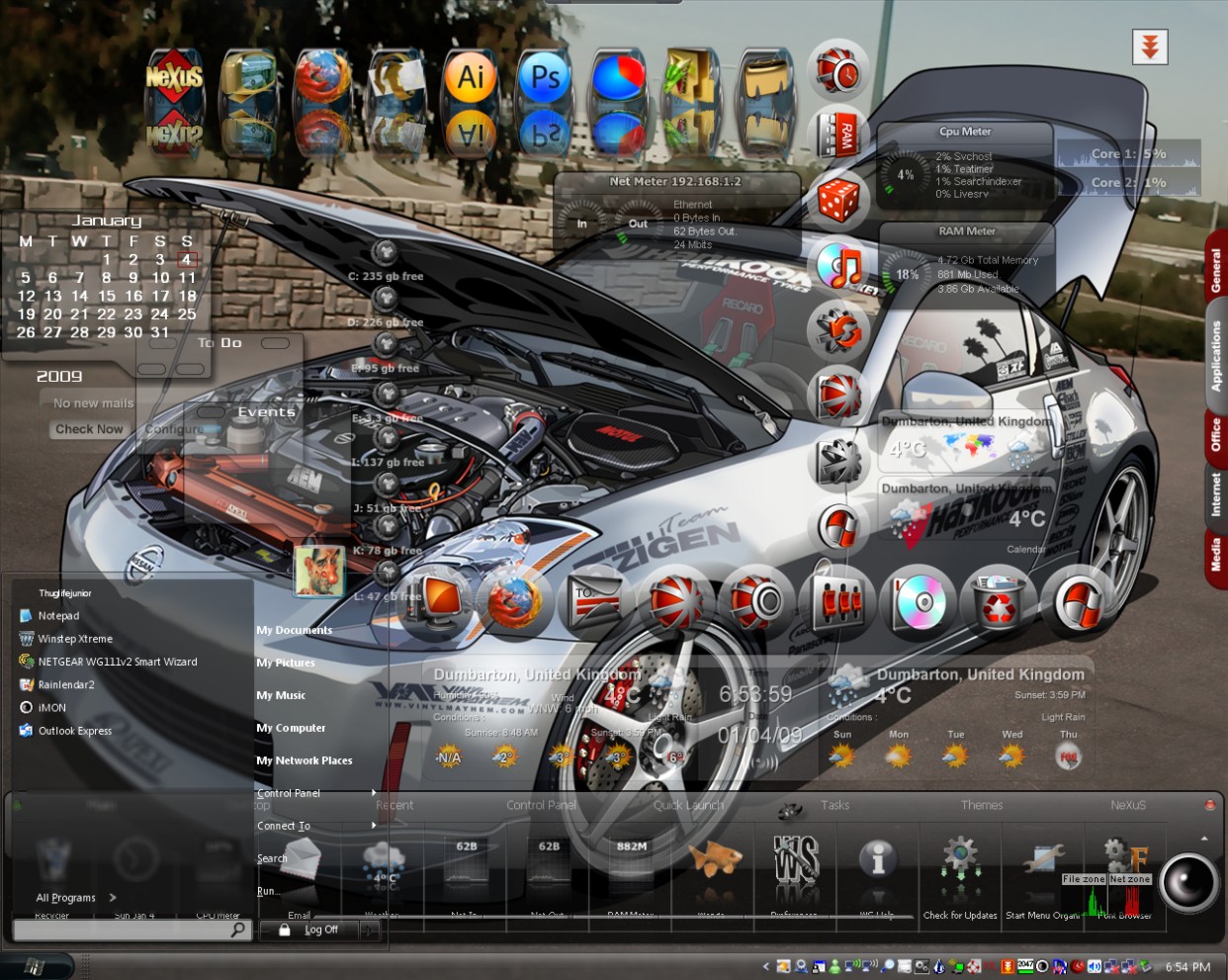Click the C: drive orb icon
Viewport: 1228px width, 980px height.
pos(385,252)
